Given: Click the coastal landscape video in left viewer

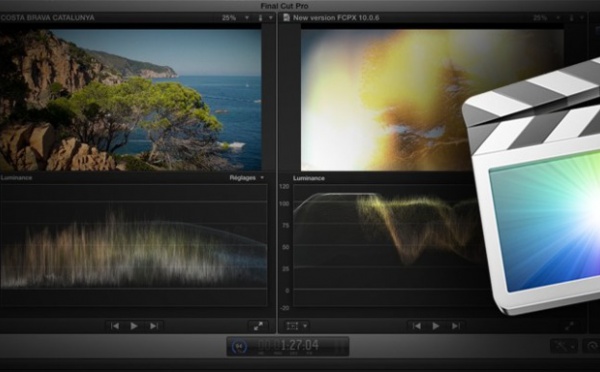Looking at the screenshot, I should tap(130, 100).
